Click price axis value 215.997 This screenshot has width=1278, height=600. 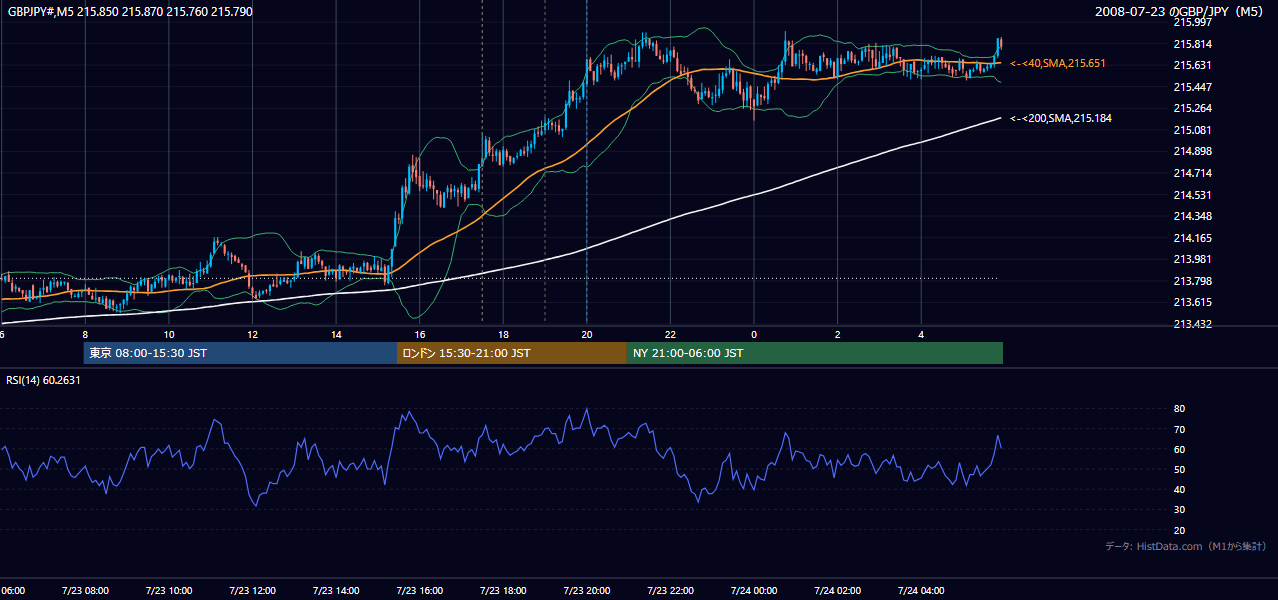point(1192,22)
